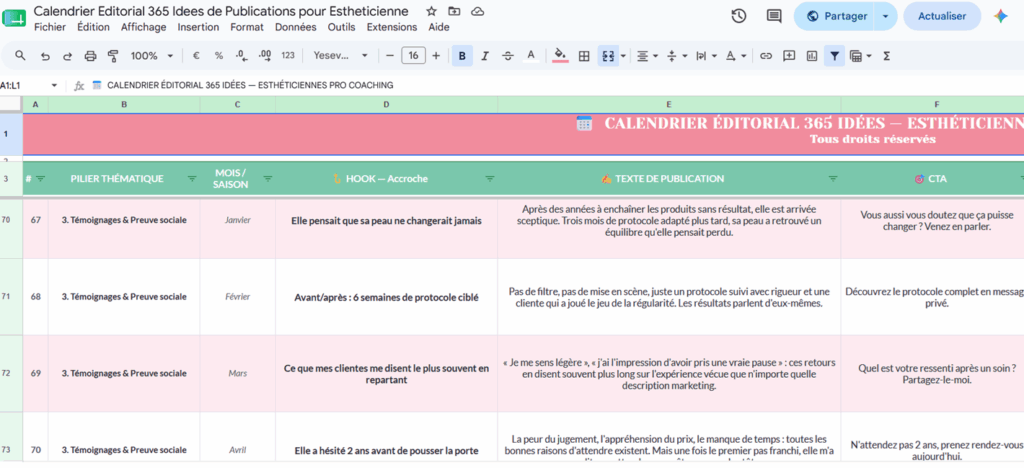Format as percent
The image size is (1024, 468).
(219, 56)
